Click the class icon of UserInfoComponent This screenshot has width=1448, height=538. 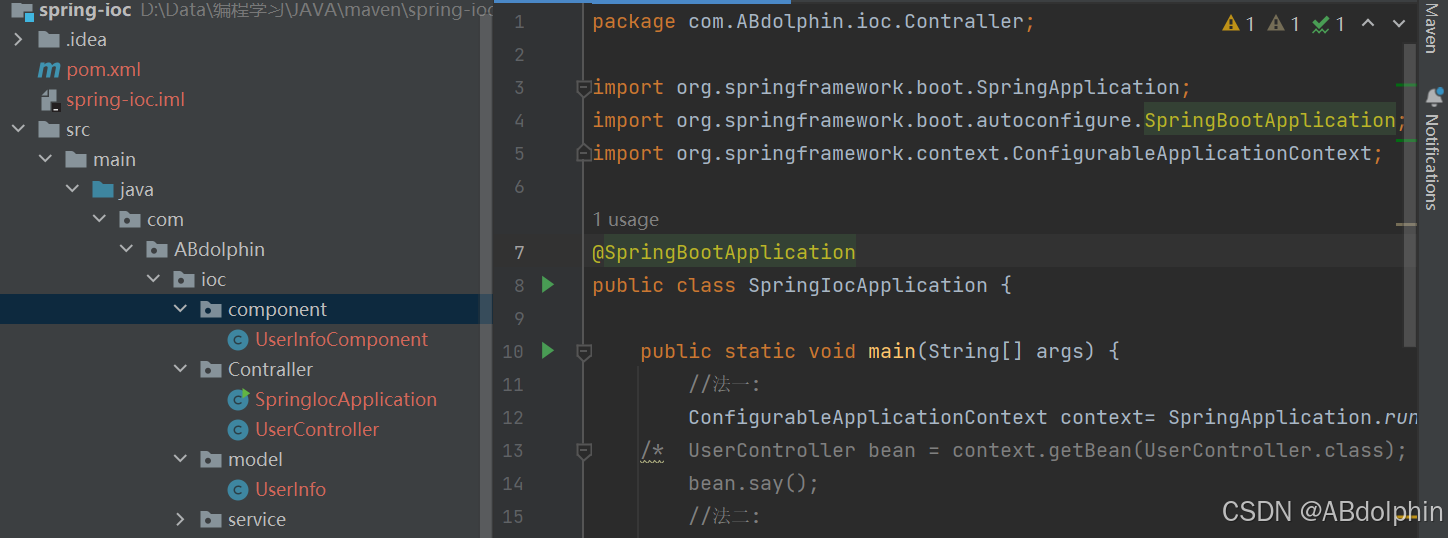[238, 340]
